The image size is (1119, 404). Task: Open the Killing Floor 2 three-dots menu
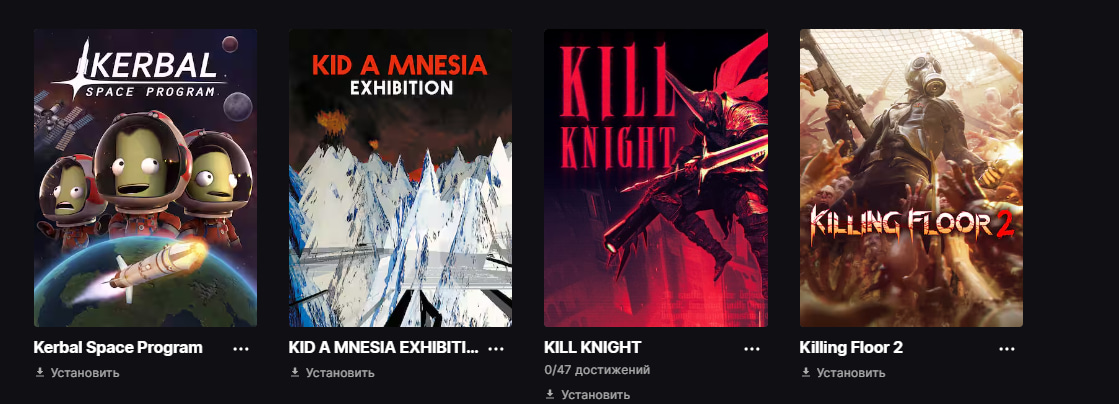tap(1007, 348)
